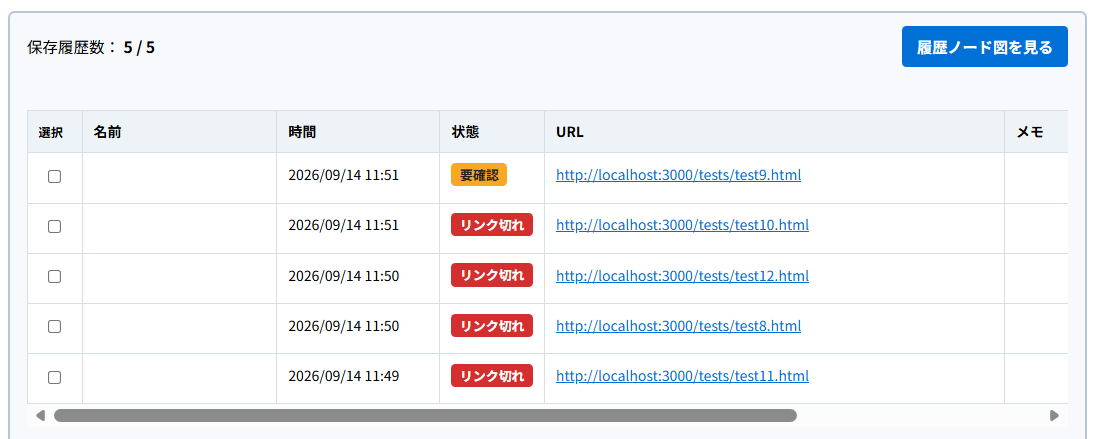
Task: Click the time cell in the test9.html row
Action: tap(358, 177)
